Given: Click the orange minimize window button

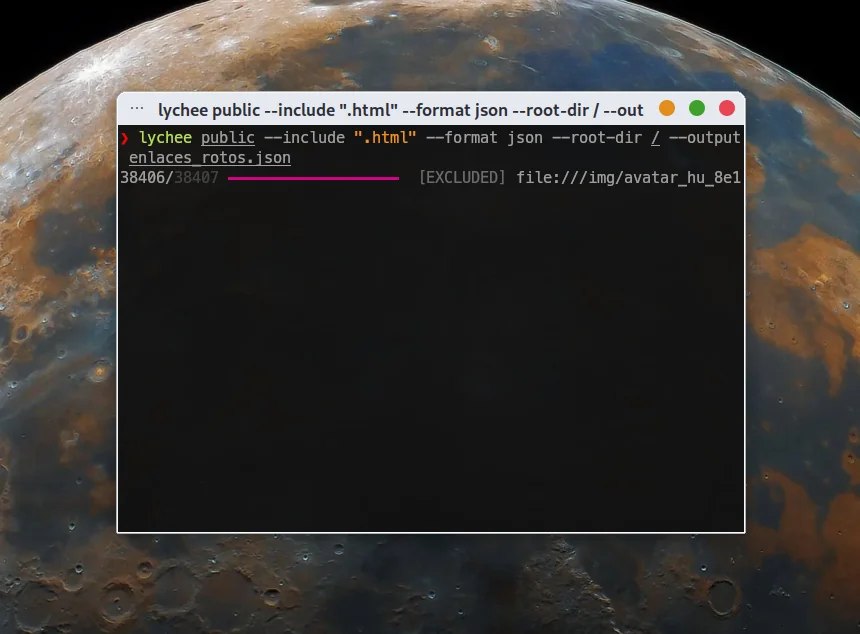Looking at the screenshot, I should point(667,108).
